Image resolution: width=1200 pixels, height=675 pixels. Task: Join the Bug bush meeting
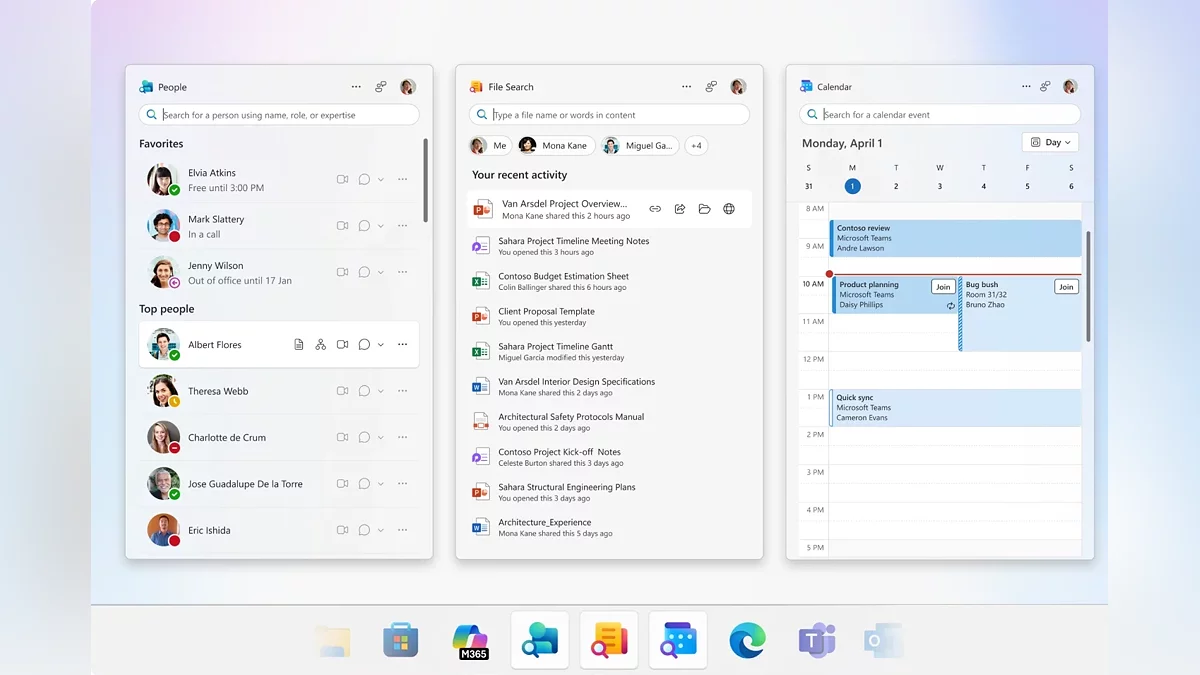point(1066,287)
